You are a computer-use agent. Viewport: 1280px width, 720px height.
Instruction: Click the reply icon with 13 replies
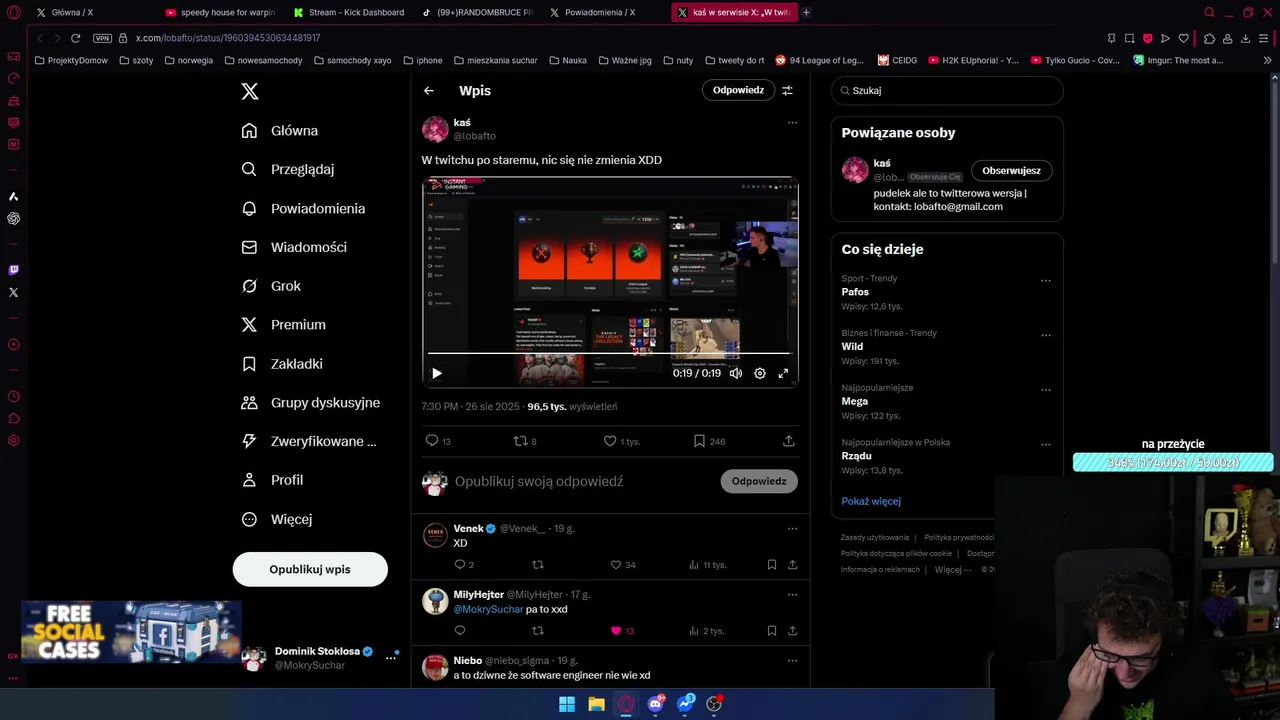(x=438, y=441)
